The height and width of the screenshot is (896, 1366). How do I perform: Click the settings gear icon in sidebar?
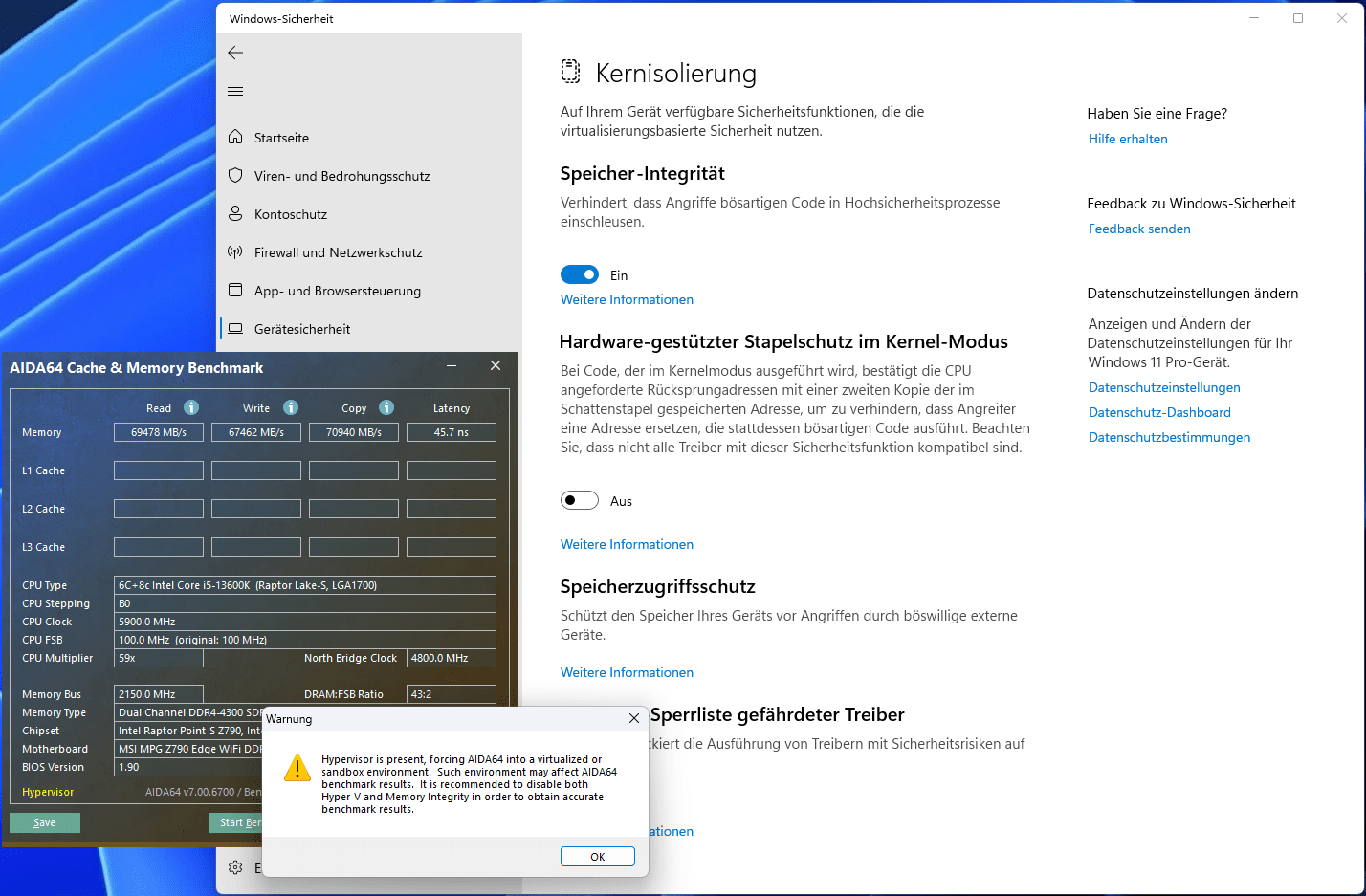tap(235, 867)
